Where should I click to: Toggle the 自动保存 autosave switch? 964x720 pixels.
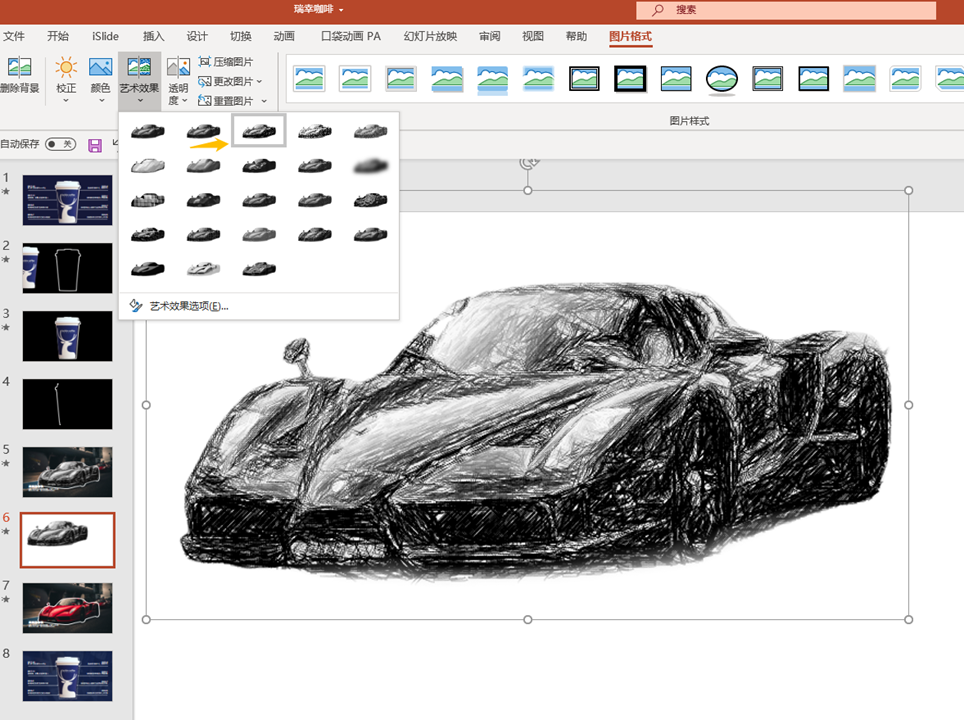[60, 144]
